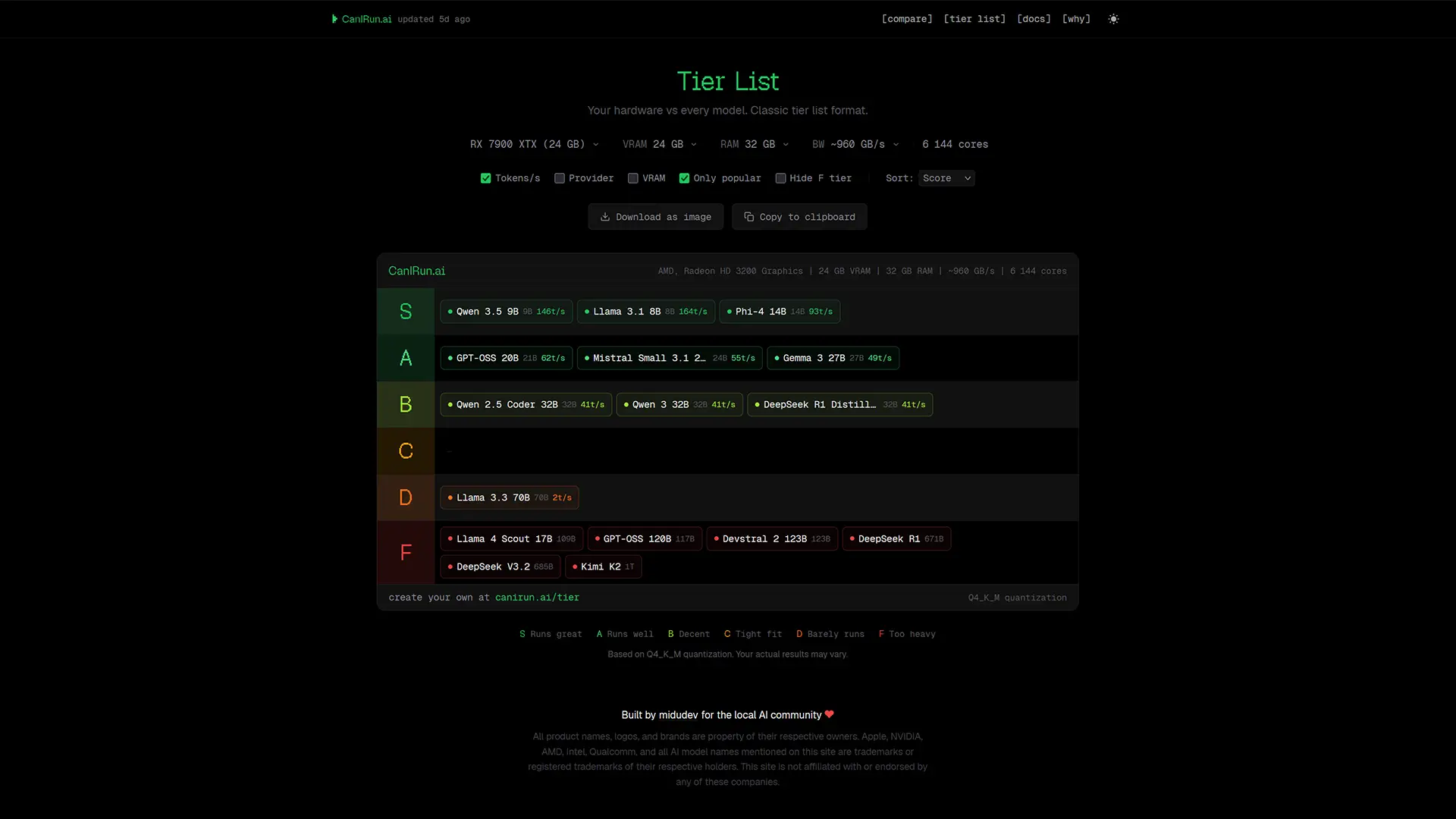Viewport: 1456px width, 819px height.
Task: Click the D tier label block
Action: pyautogui.click(x=406, y=497)
